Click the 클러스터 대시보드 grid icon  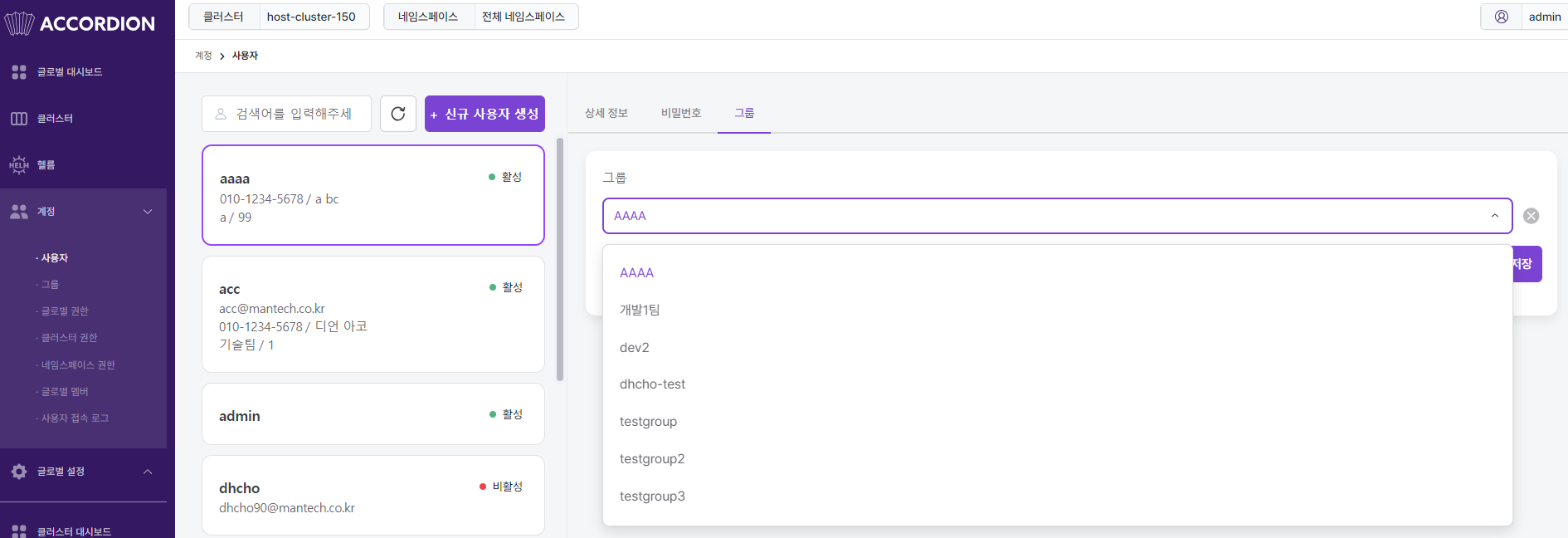19,531
